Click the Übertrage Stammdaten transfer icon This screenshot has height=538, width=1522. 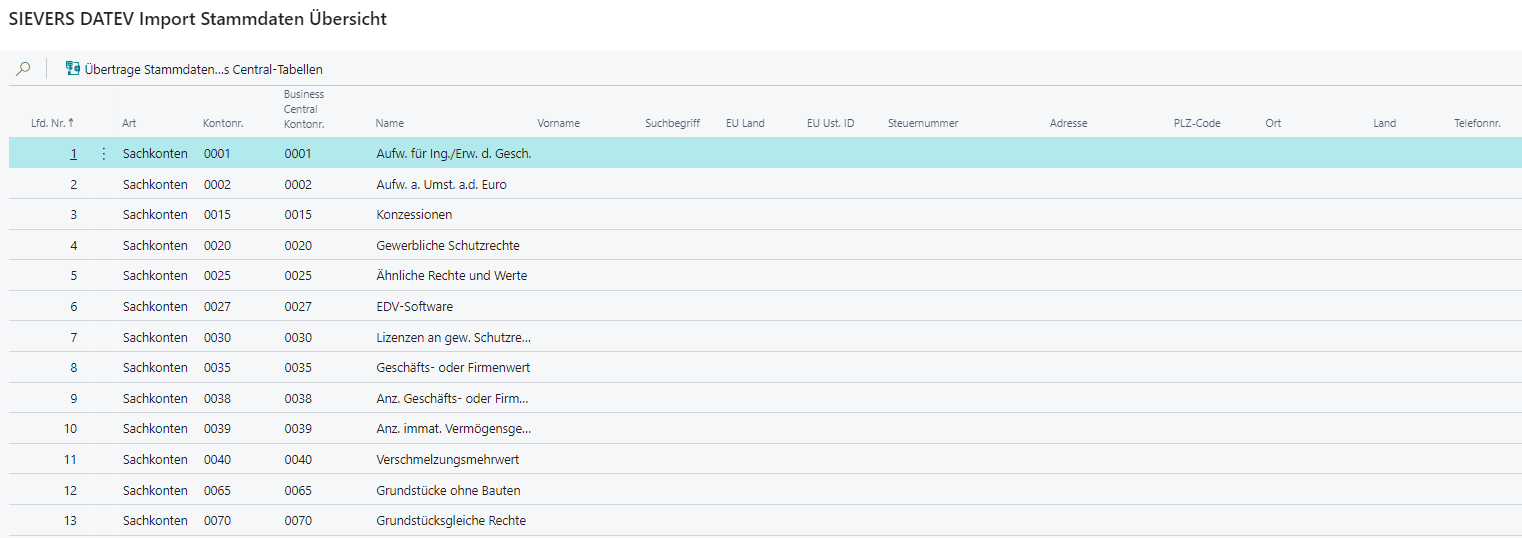pyautogui.click(x=73, y=69)
